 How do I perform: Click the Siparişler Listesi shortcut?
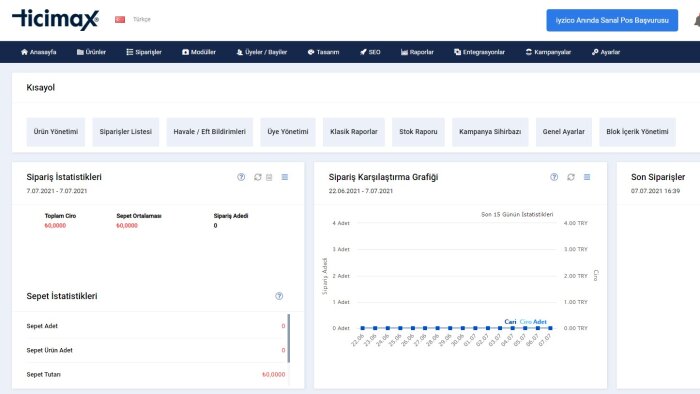[125, 132]
